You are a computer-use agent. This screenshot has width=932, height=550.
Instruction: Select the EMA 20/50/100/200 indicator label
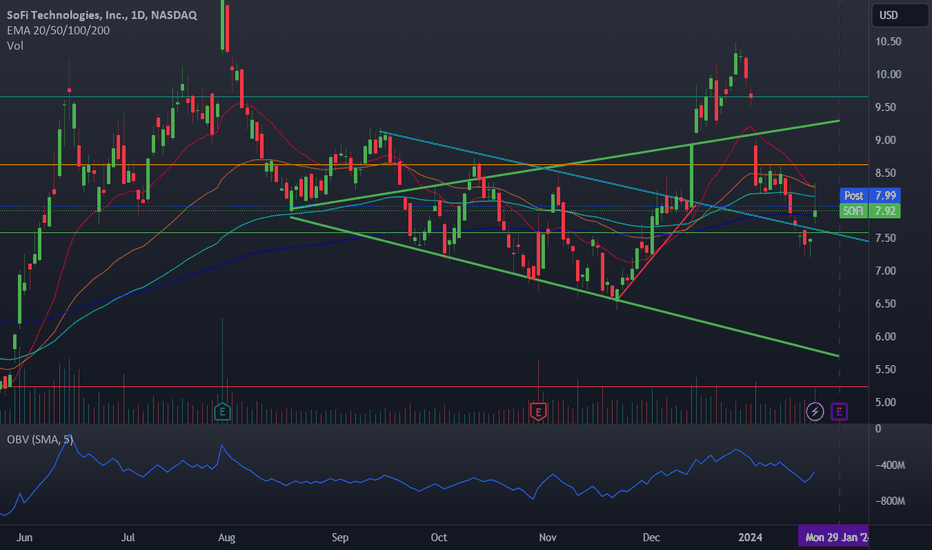[x=58, y=30]
